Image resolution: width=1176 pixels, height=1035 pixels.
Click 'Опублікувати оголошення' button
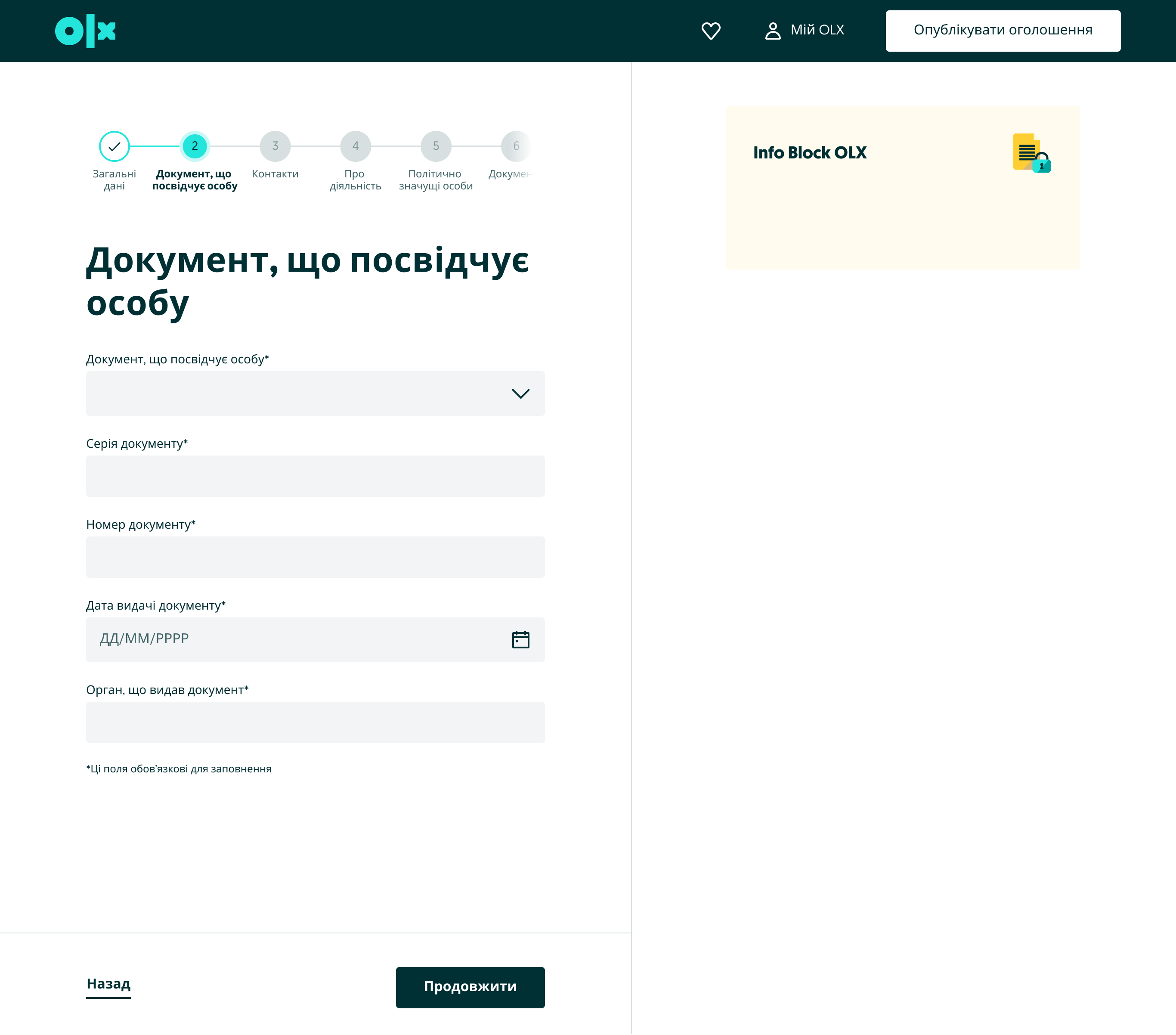1003,31
